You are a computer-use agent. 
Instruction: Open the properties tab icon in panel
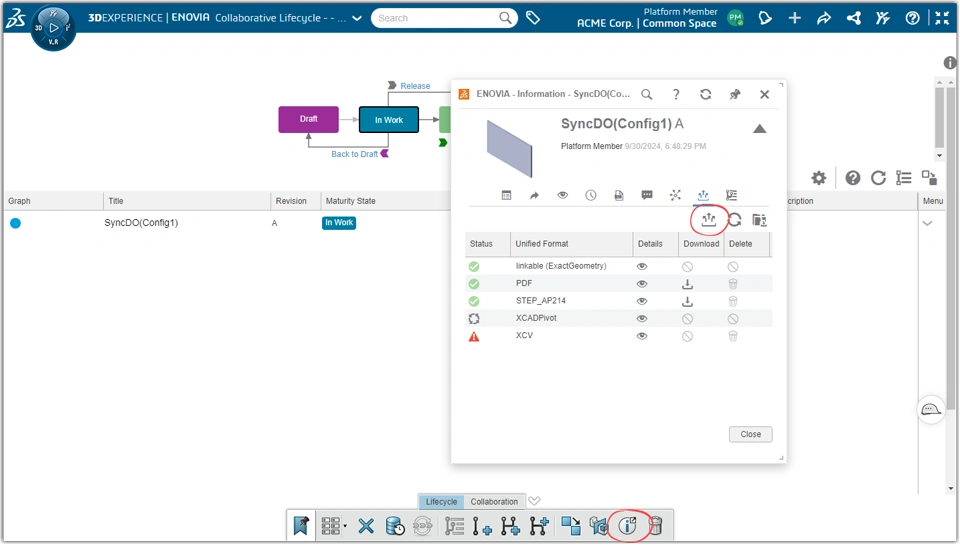click(506, 195)
